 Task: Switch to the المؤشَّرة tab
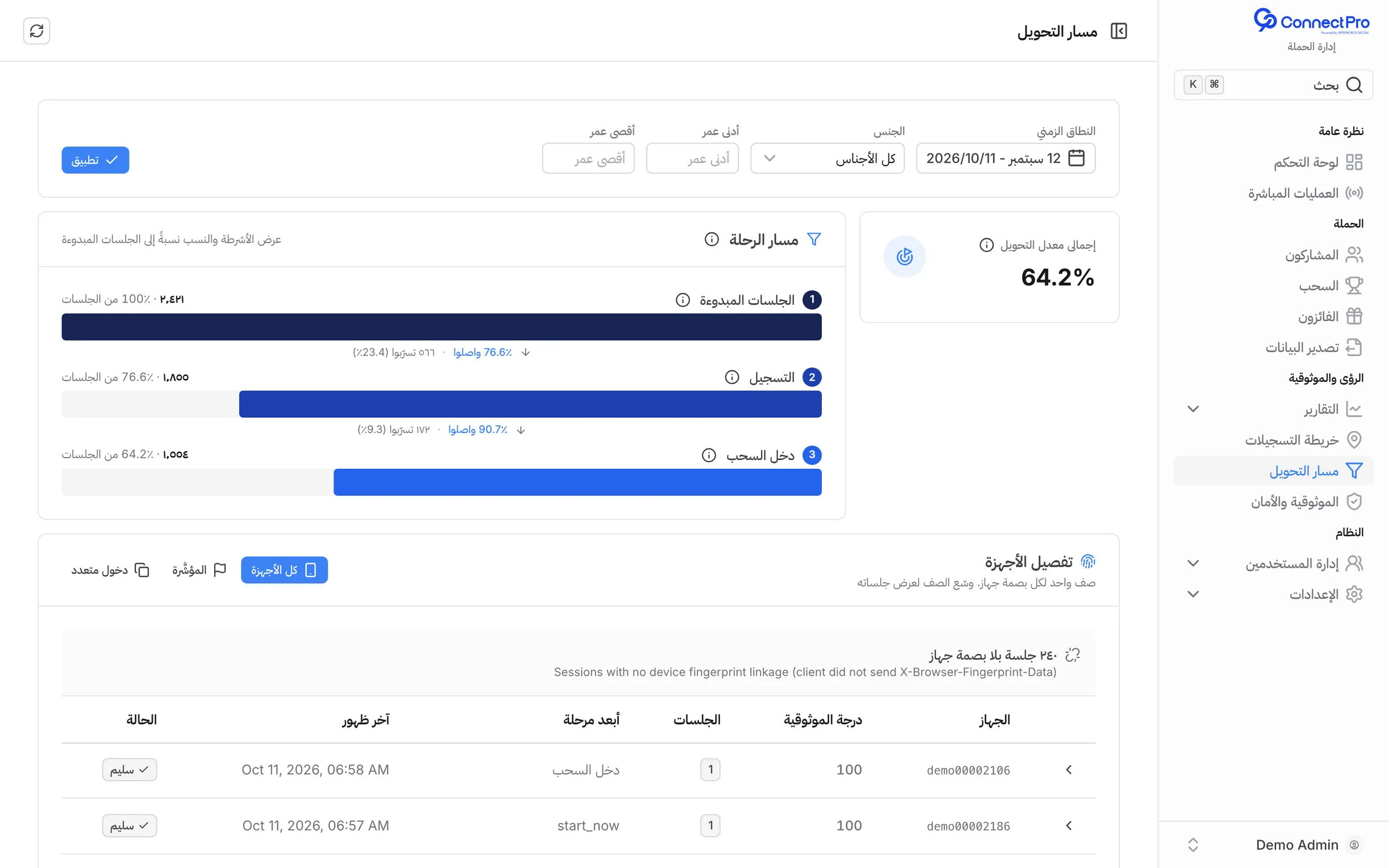199,570
